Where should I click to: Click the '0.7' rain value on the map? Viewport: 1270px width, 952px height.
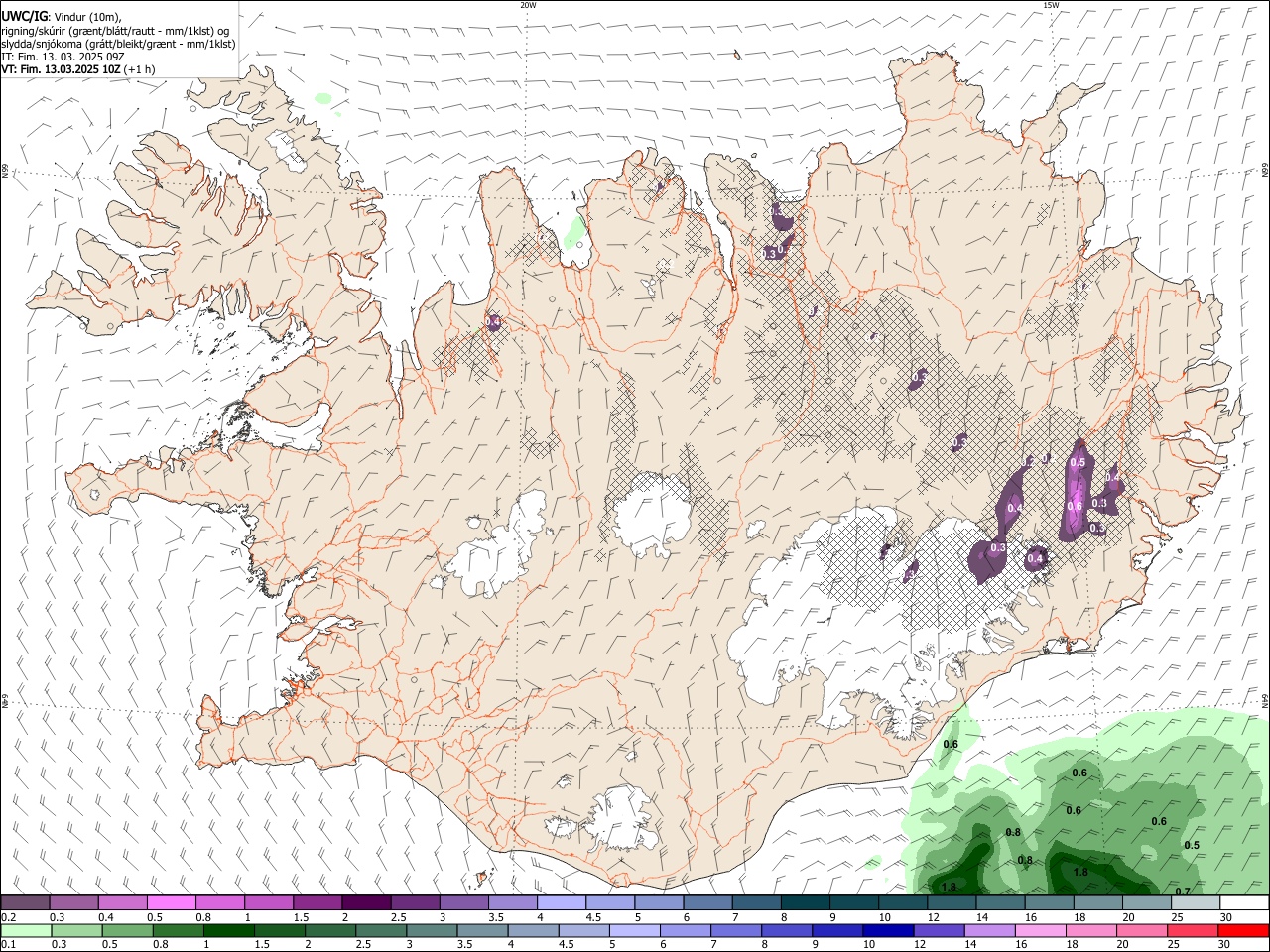point(1182,892)
